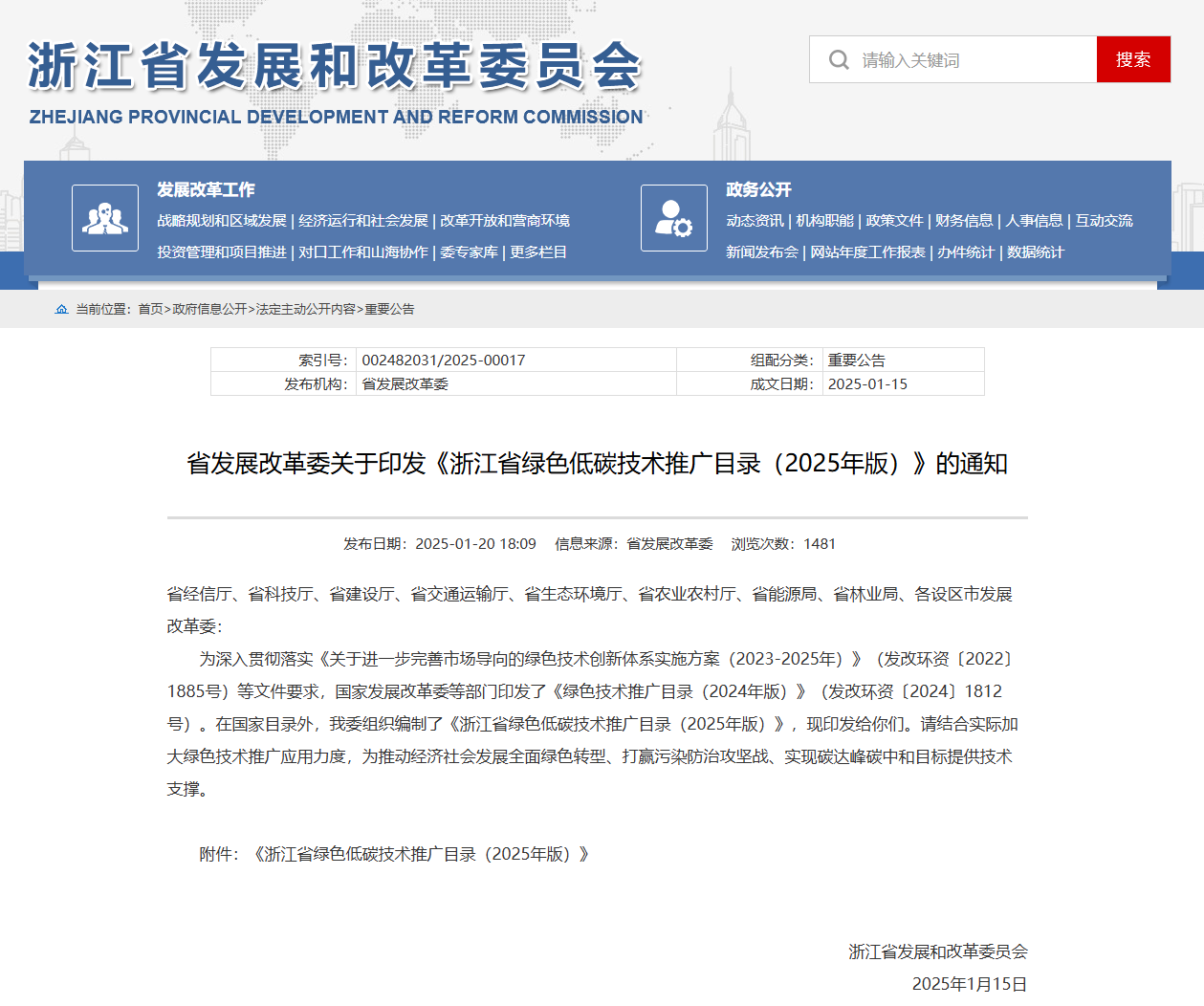The image size is (1204, 1006).
Task: Click the English subtitle of the commission
Action: [337, 117]
